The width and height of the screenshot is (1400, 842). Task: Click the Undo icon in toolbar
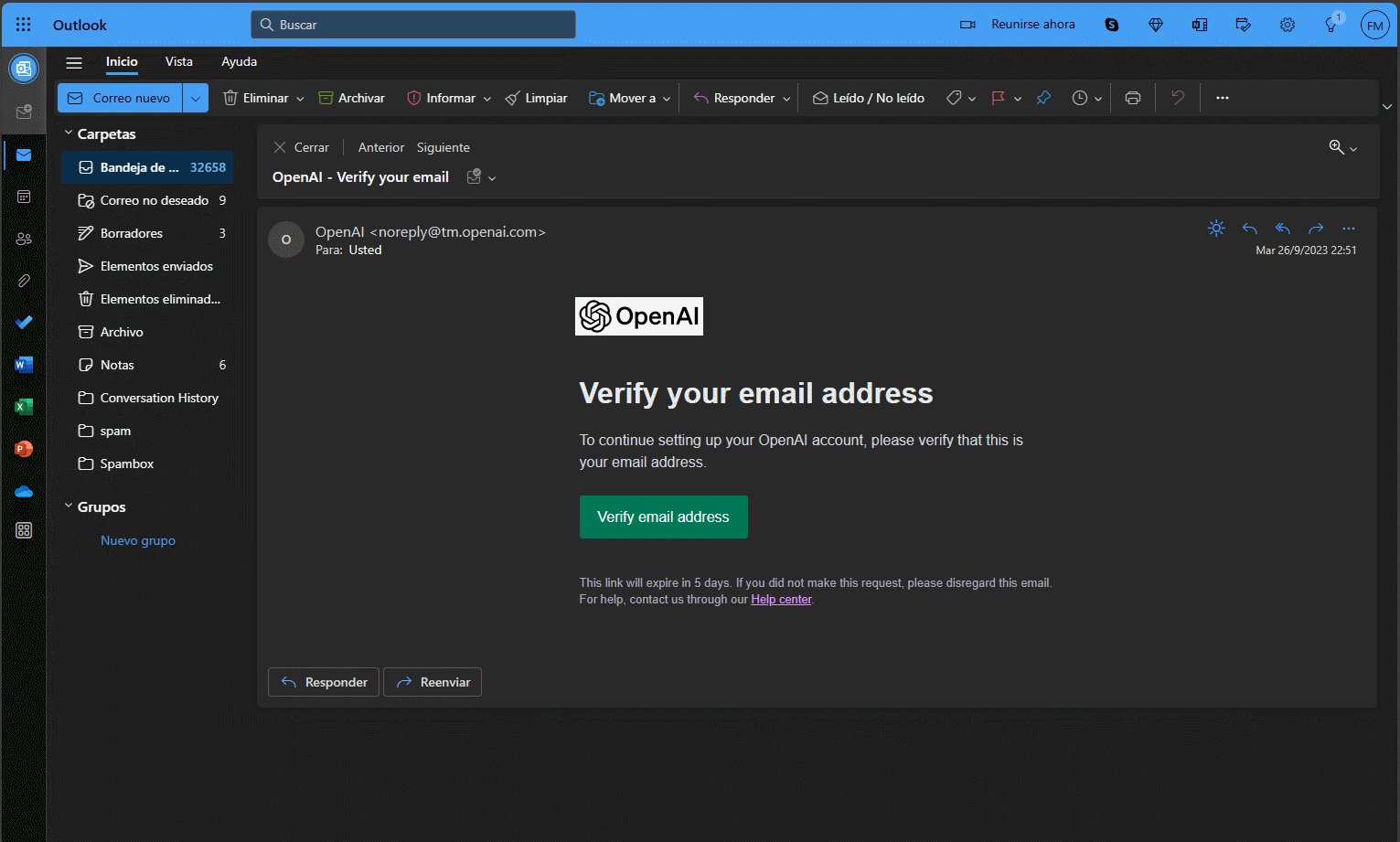pyautogui.click(x=1178, y=98)
